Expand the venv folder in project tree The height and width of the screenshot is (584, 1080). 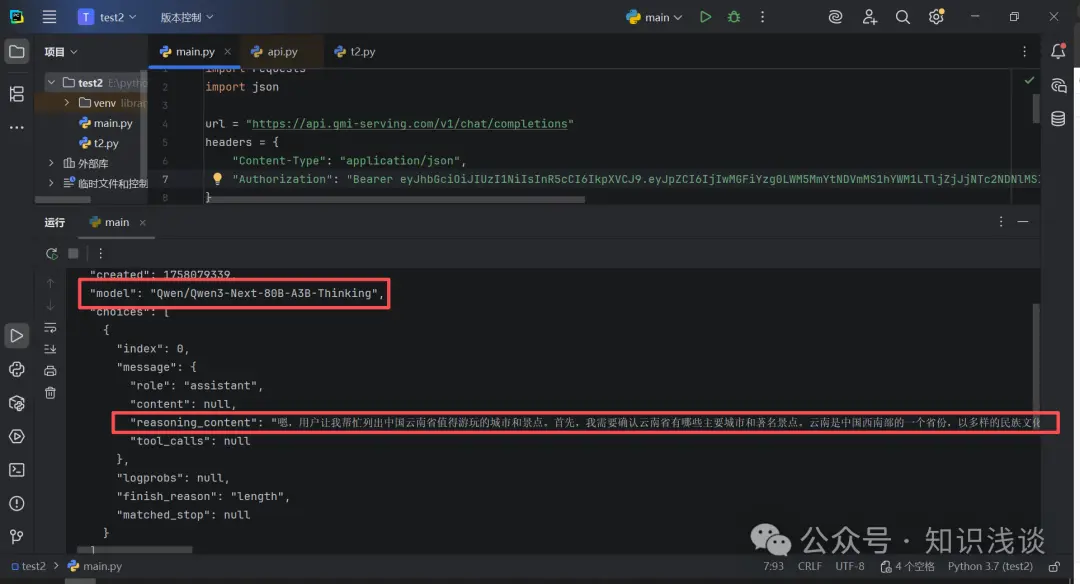click(67, 103)
